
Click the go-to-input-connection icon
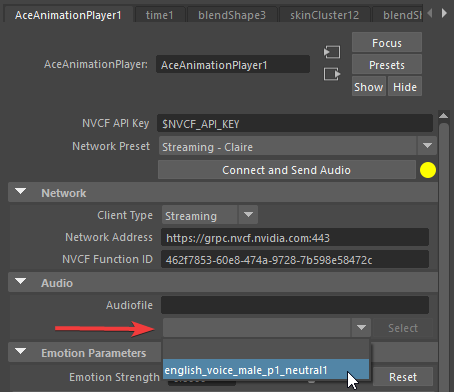point(332,52)
